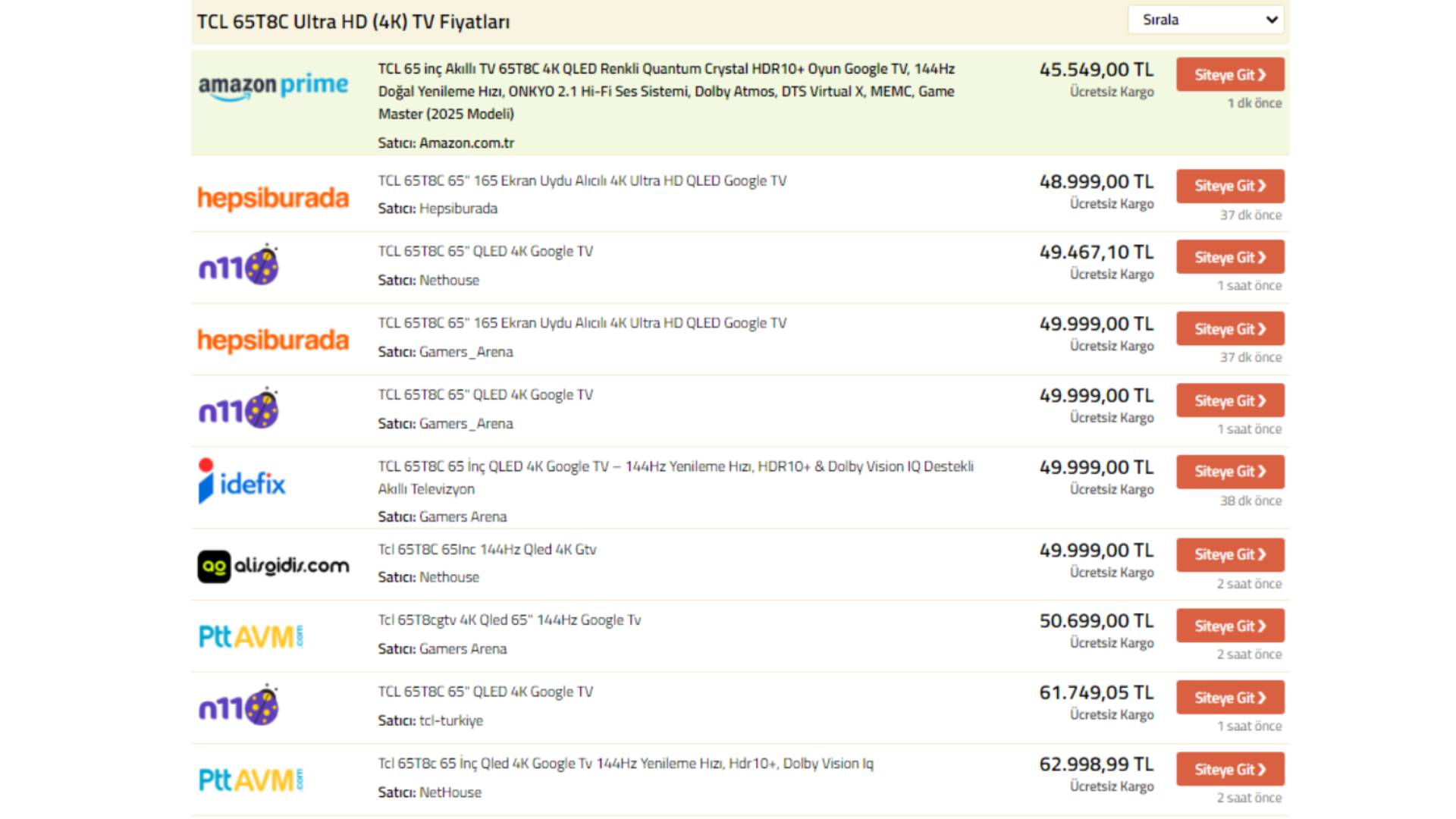Click Siteye Git for the 61.749,05 TL offer
The width and height of the screenshot is (1456, 819).
[x=1230, y=698]
